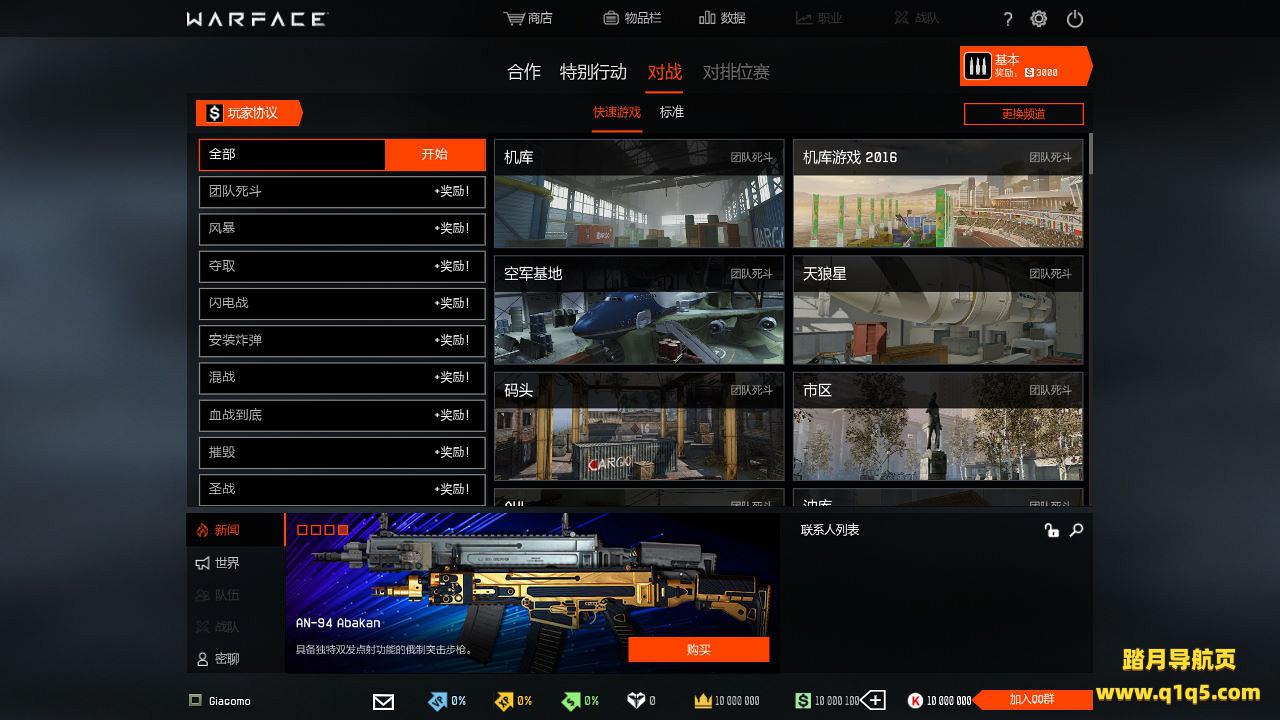Open the mail envelope icon
Screen dimensions: 1280x720
click(383, 701)
